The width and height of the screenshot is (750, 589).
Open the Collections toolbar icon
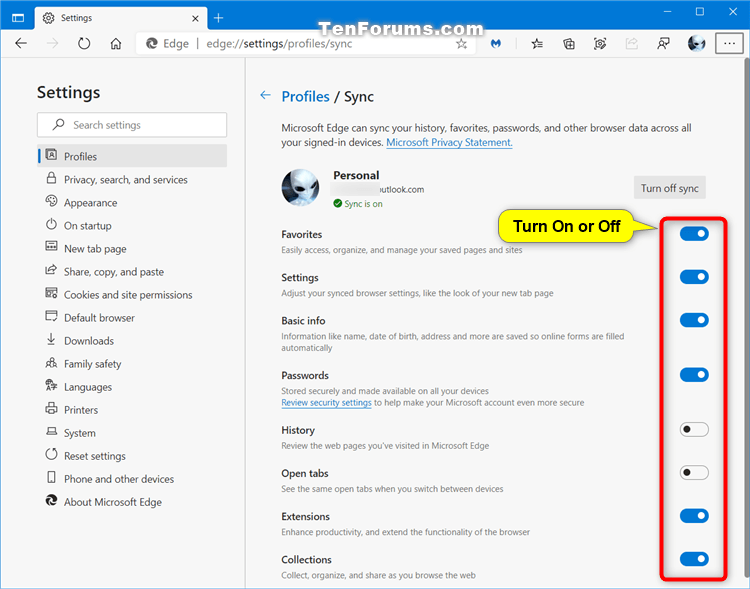(x=569, y=44)
